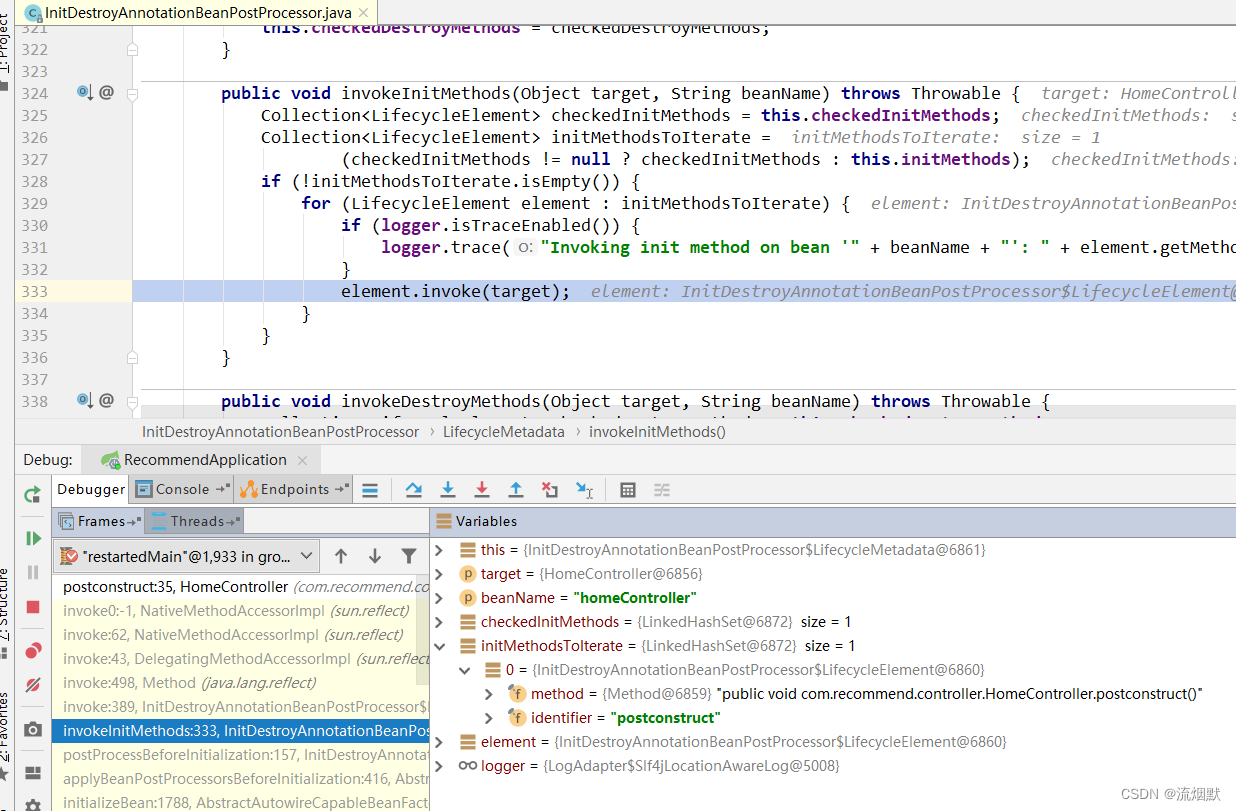Move to next frame with down arrow

(x=375, y=556)
